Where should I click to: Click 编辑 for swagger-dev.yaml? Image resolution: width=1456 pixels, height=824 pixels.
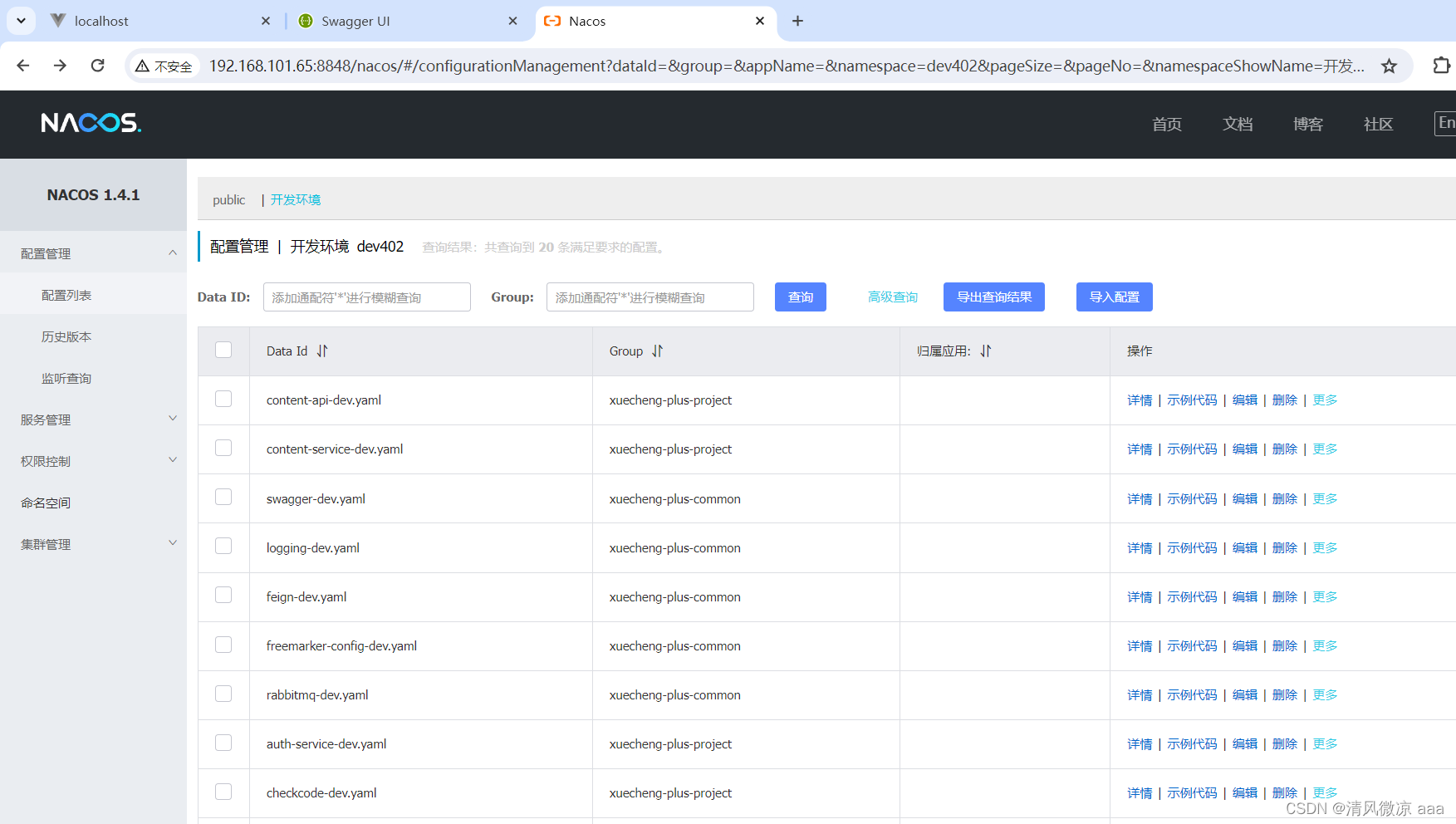tap(1245, 499)
